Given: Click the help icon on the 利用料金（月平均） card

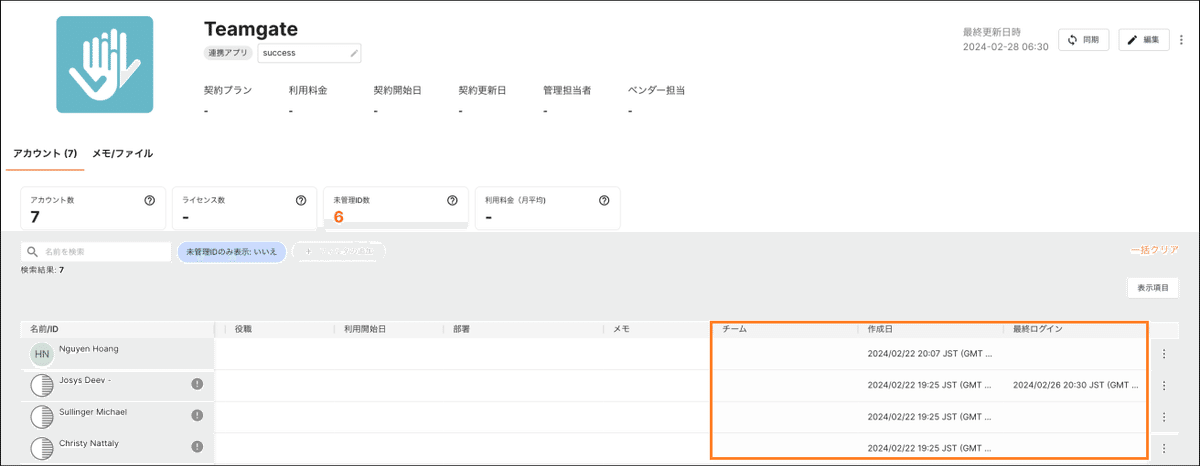Looking at the screenshot, I should click(x=604, y=200).
